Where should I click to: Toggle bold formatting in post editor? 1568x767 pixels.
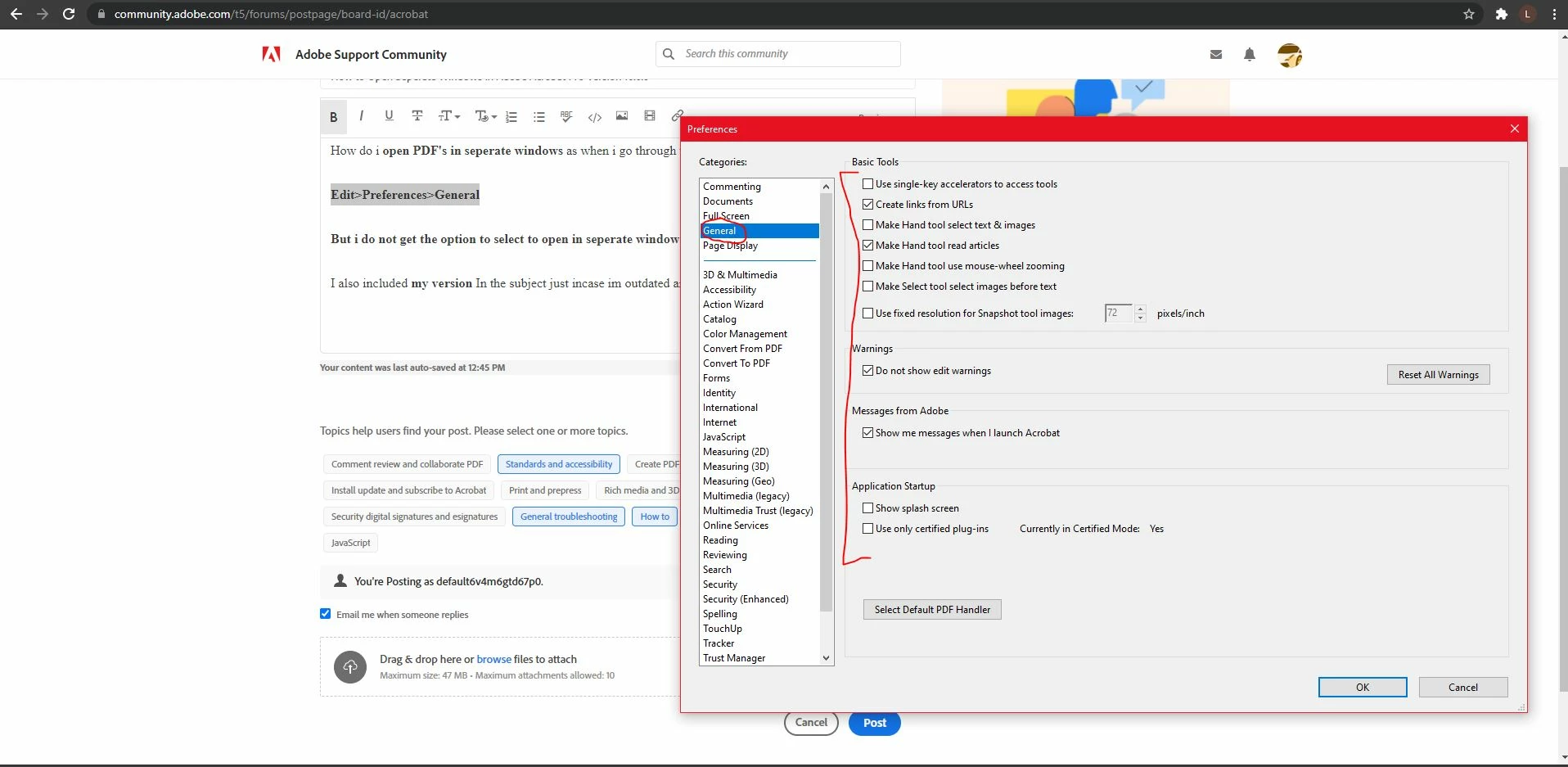click(333, 117)
